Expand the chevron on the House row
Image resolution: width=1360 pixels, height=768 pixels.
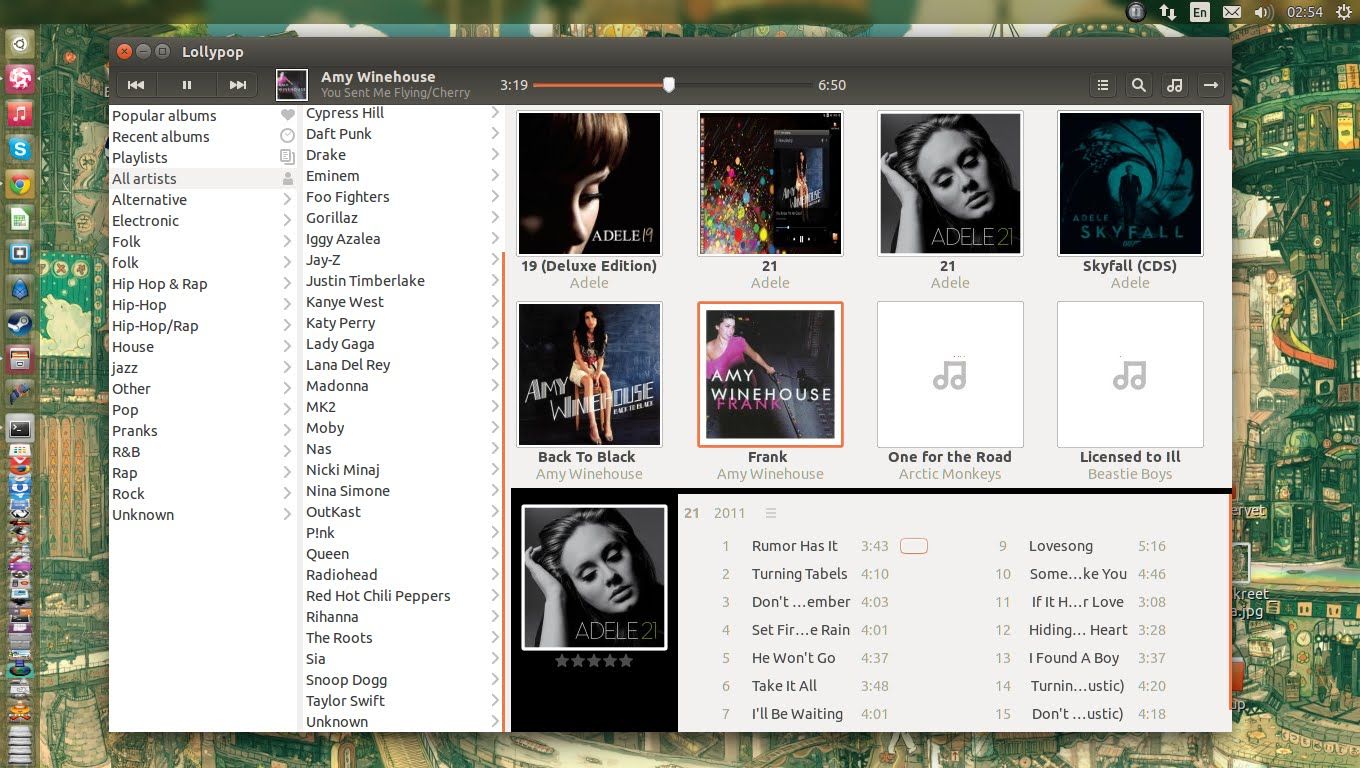pyautogui.click(x=288, y=347)
